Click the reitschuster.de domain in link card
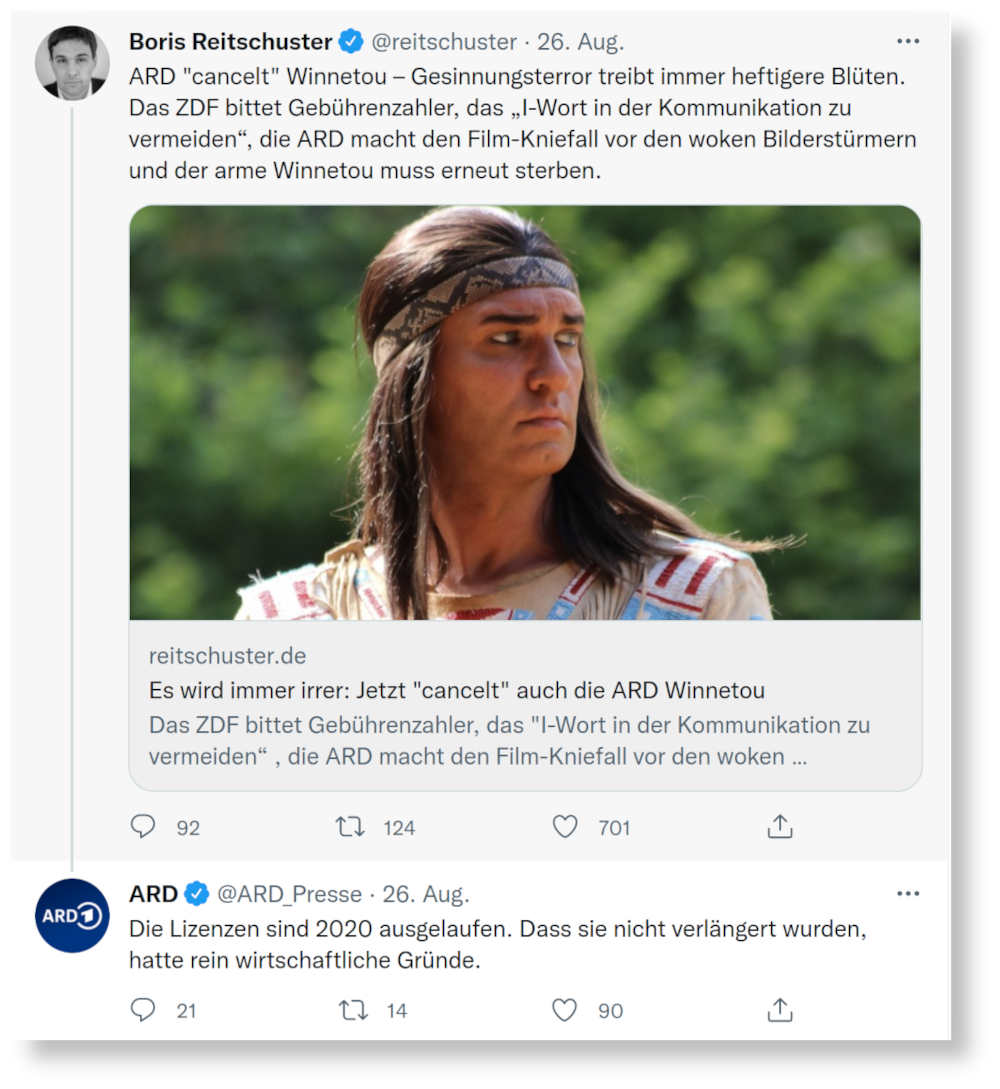The height and width of the screenshot is (1089, 1000). [227, 656]
